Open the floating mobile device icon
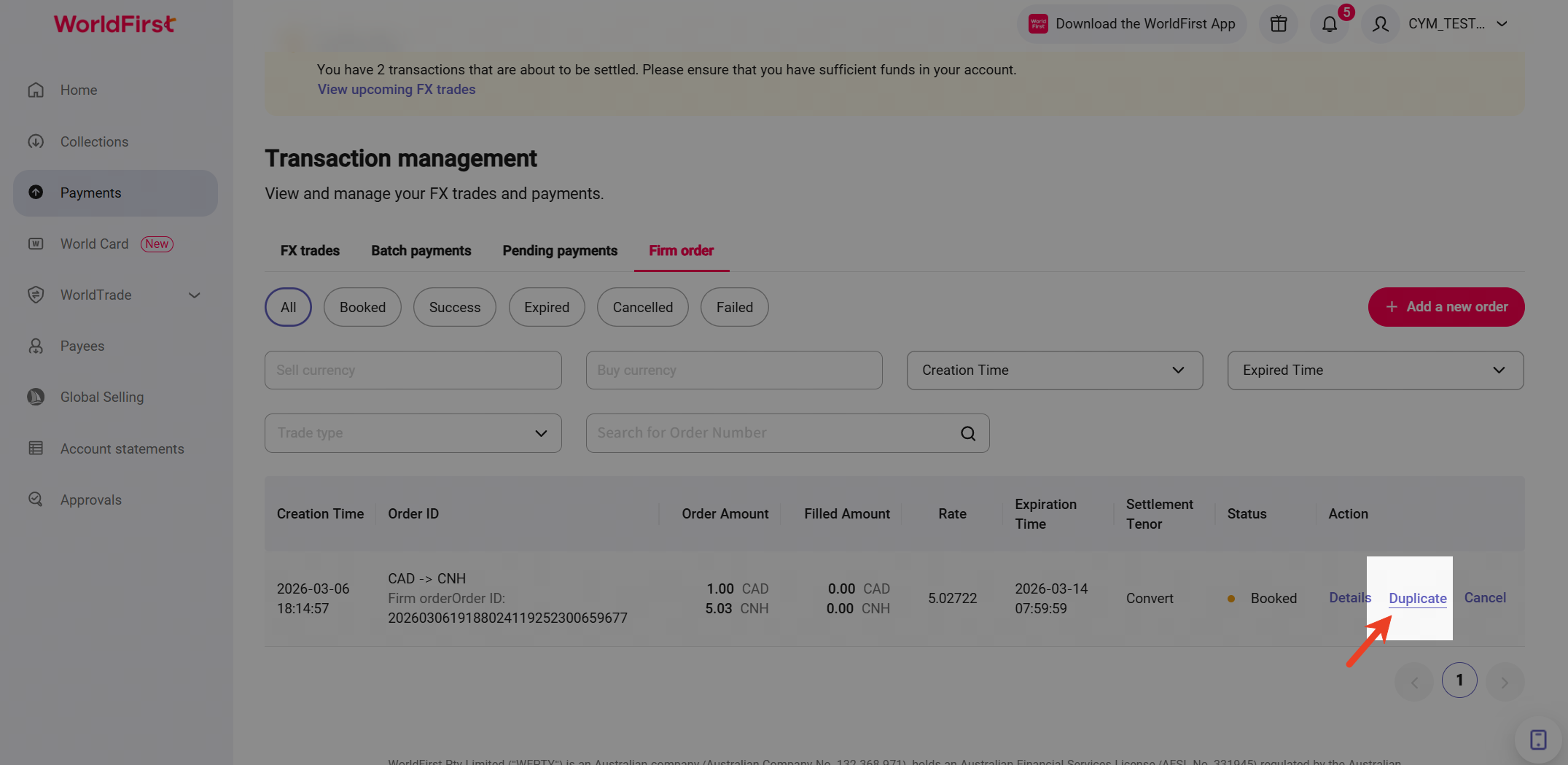This screenshot has height=765, width=1568. [x=1537, y=739]
